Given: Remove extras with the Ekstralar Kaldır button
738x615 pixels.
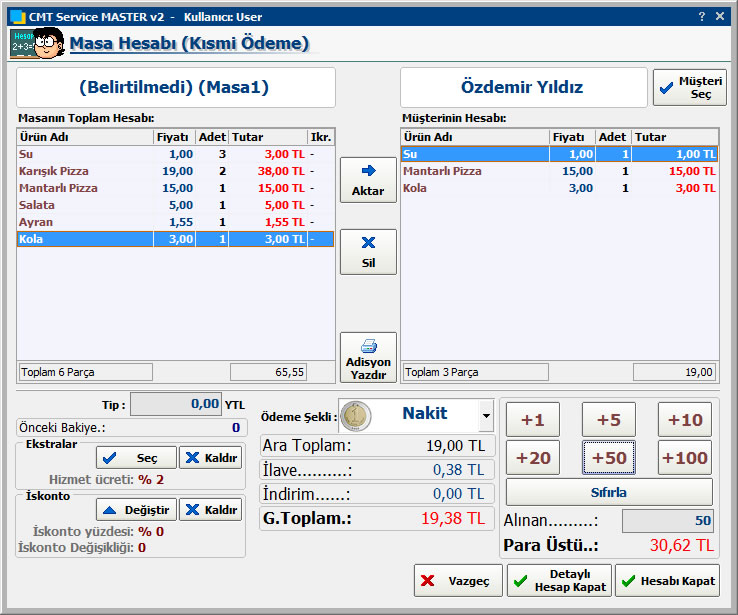Looking at the screenshot, I should (x=210, y=458).
